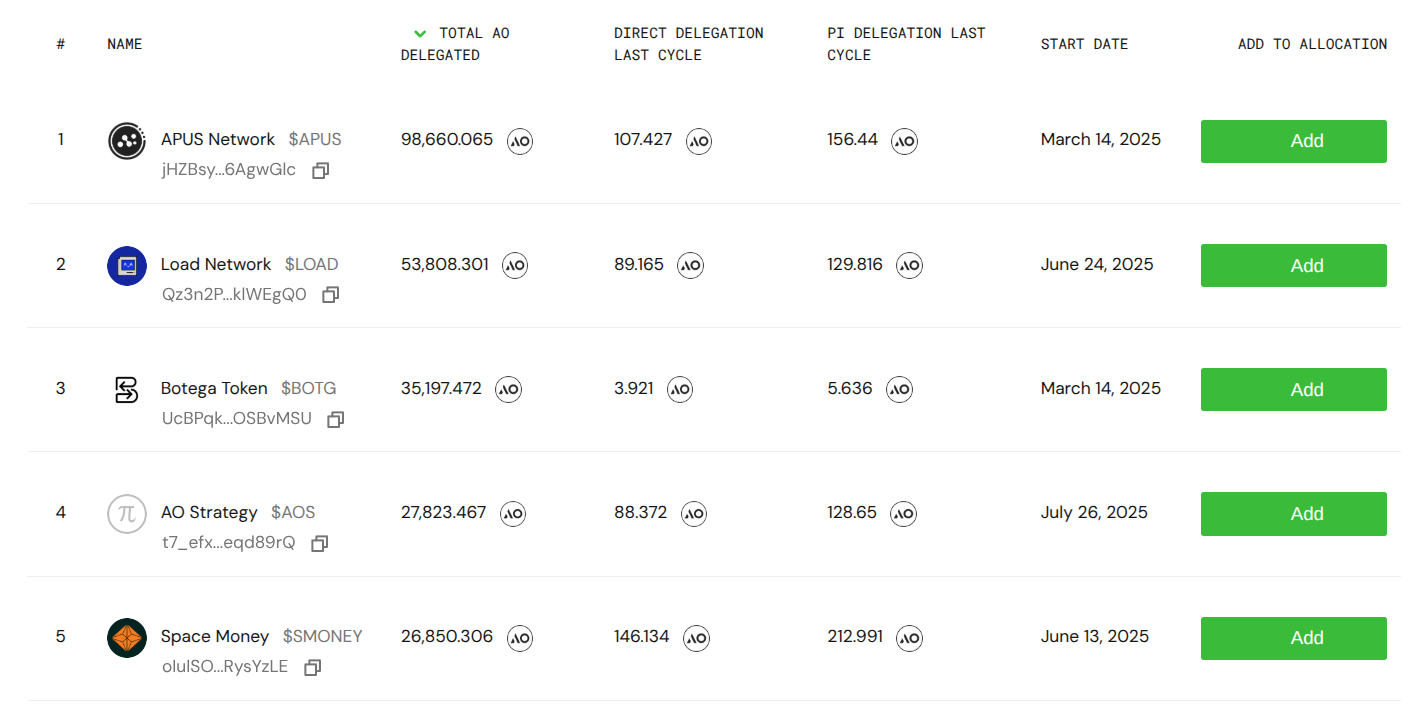Click the Botega Token logo icon
Screen dimensions: 1422x704
(127, 389)
